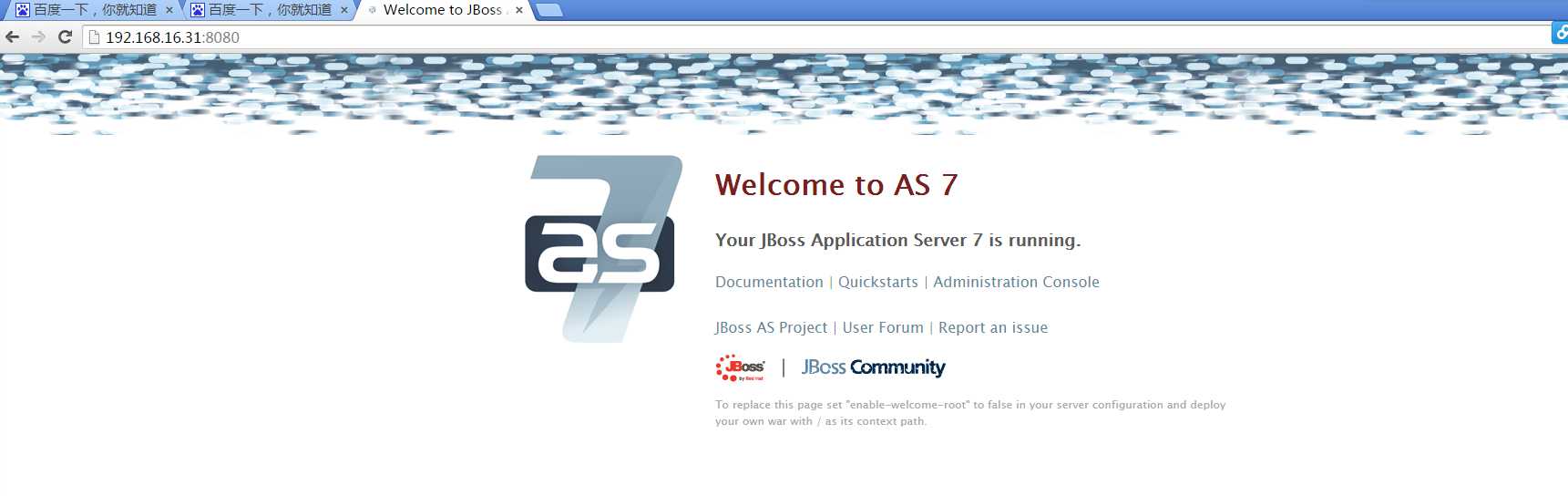Click the JBoss Community logo
The image size is (1568, 496).
(873, 367)
